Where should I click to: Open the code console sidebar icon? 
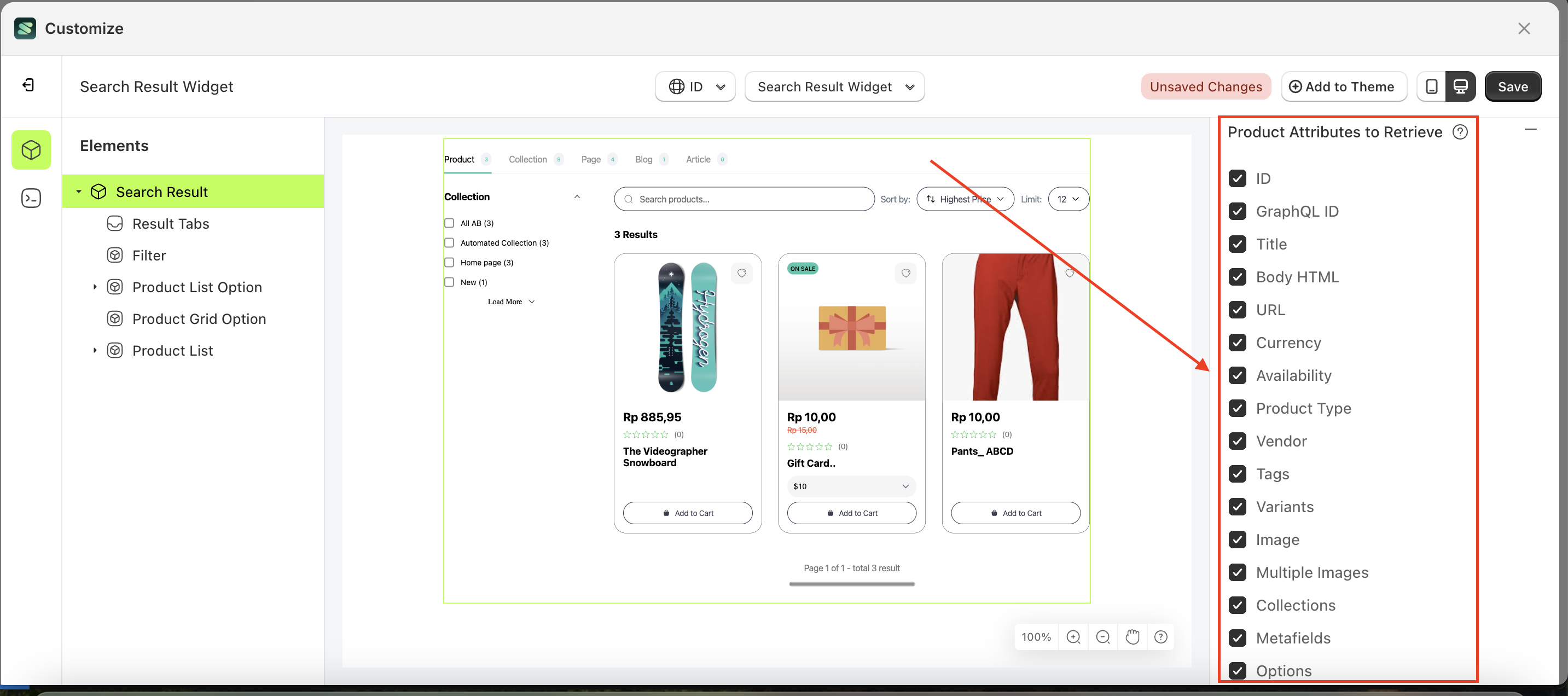click(x=31, y=198)
